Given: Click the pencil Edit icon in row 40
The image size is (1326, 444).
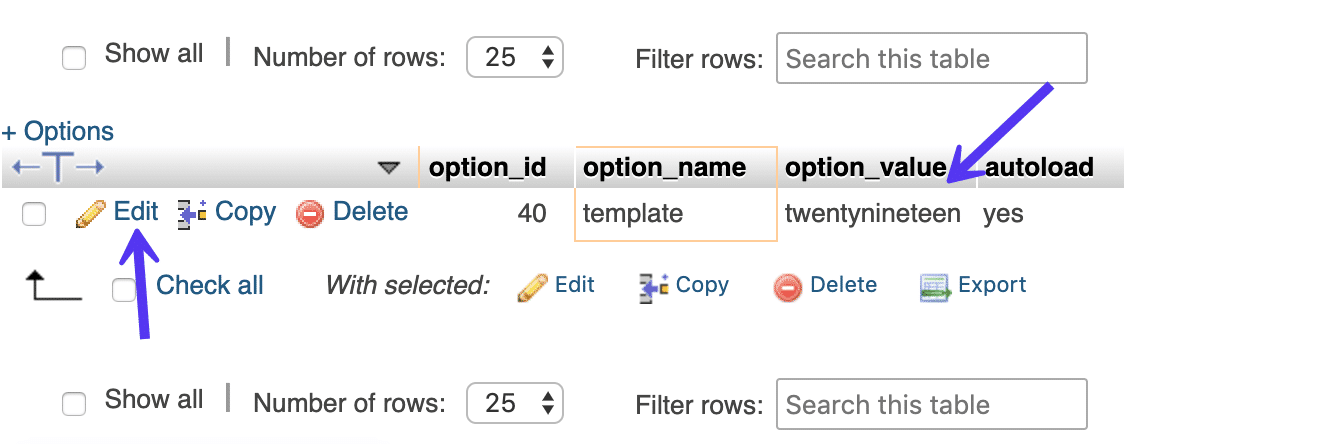Looking at the screenshot, I should coord(91,213).
